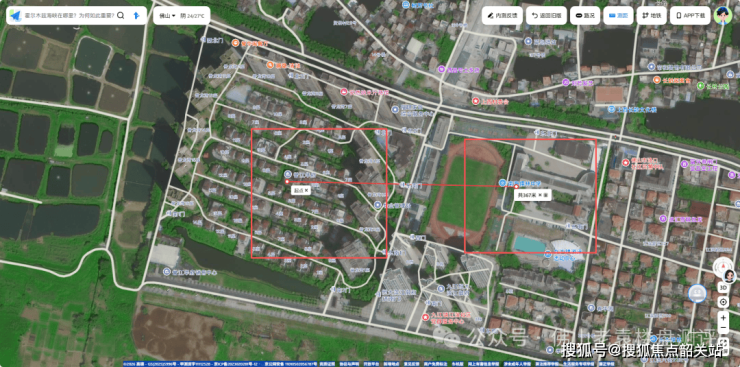The height and width of the screenshot is (367, 740).
Task: Click the magnifier search icon
Action: 121,16
